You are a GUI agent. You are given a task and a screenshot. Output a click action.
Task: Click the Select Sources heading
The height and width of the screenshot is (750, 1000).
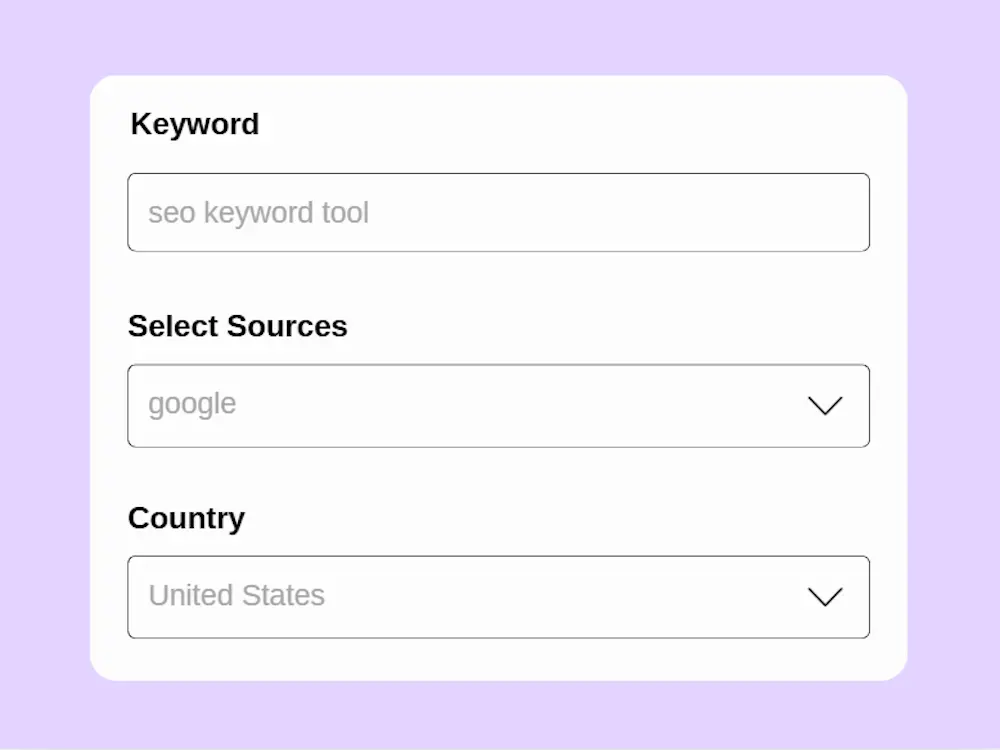237,326
